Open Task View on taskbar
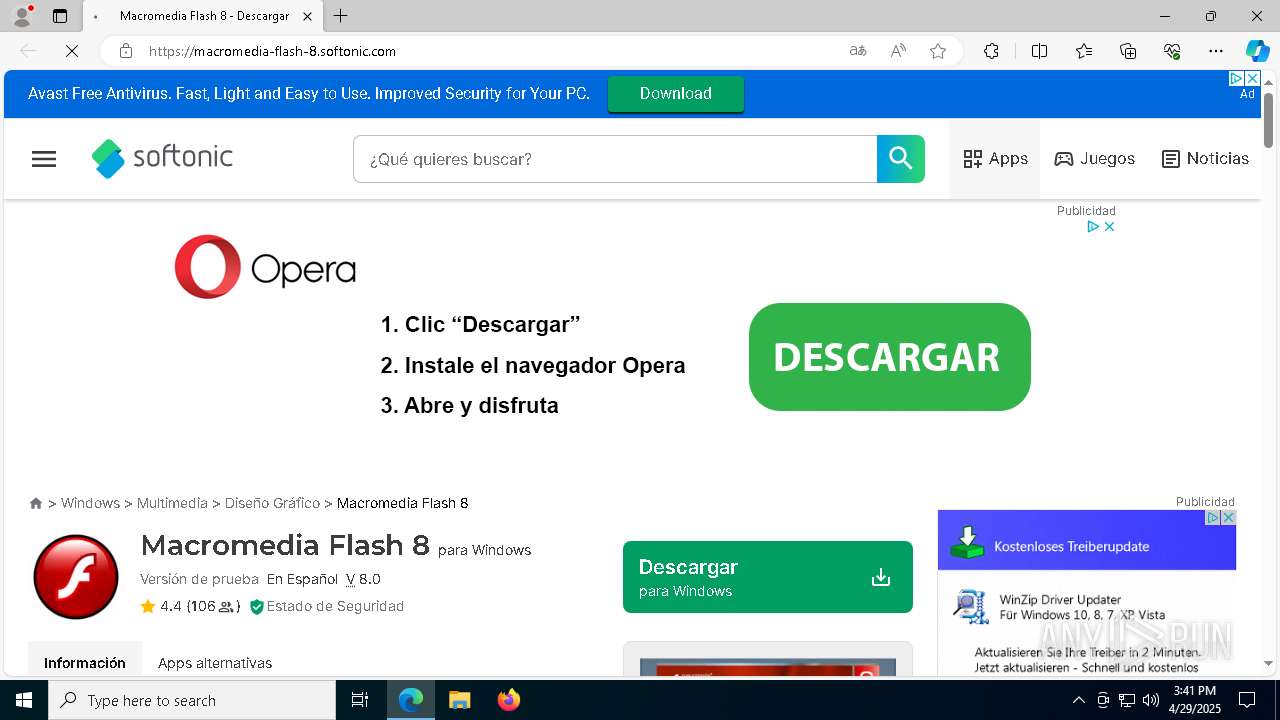1280x720 pixels. pos(360,700)
